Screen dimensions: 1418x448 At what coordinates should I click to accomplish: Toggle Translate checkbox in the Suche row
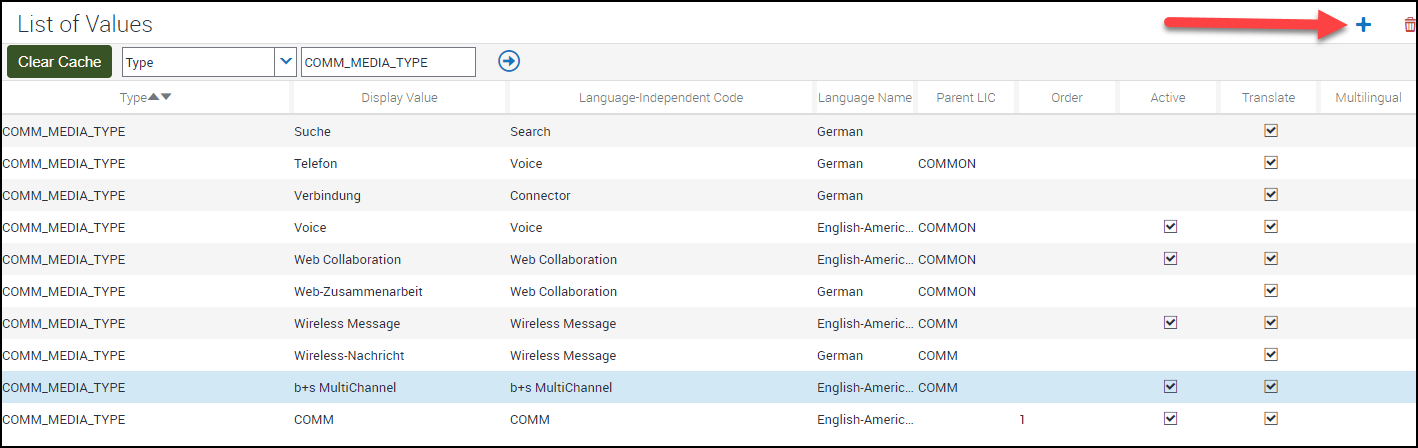1271,131
